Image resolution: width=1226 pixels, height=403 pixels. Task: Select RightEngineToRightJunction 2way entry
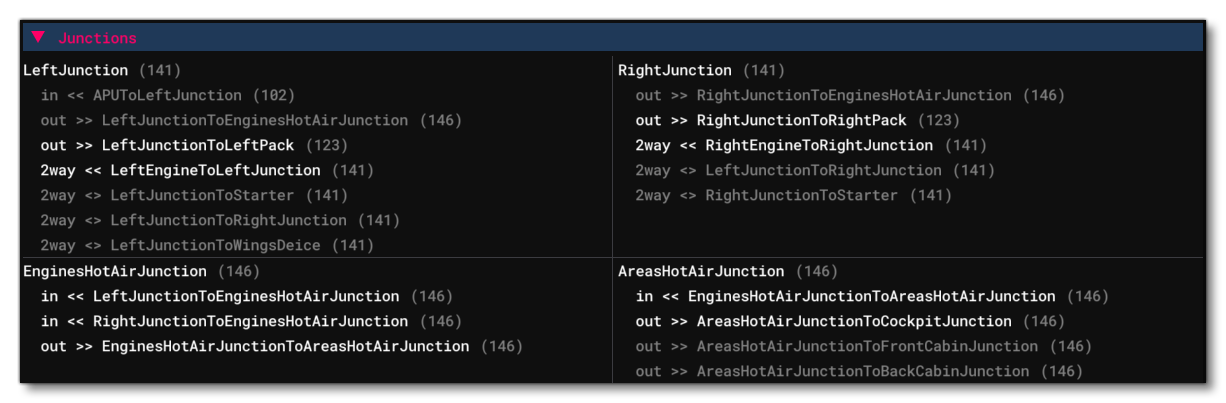point(818,145)
